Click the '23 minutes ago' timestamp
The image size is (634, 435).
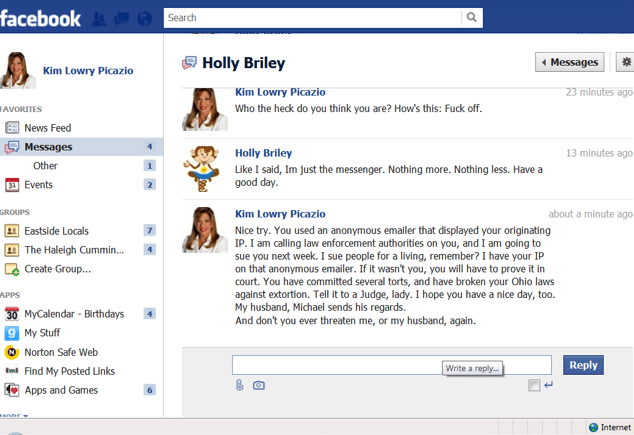(x=599, y=92)
